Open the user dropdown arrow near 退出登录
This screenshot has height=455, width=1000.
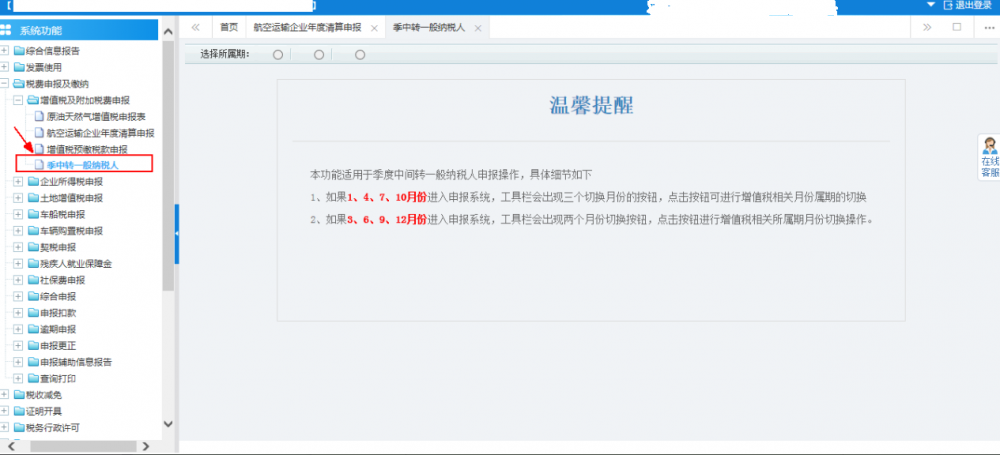(x=931, y=5)
